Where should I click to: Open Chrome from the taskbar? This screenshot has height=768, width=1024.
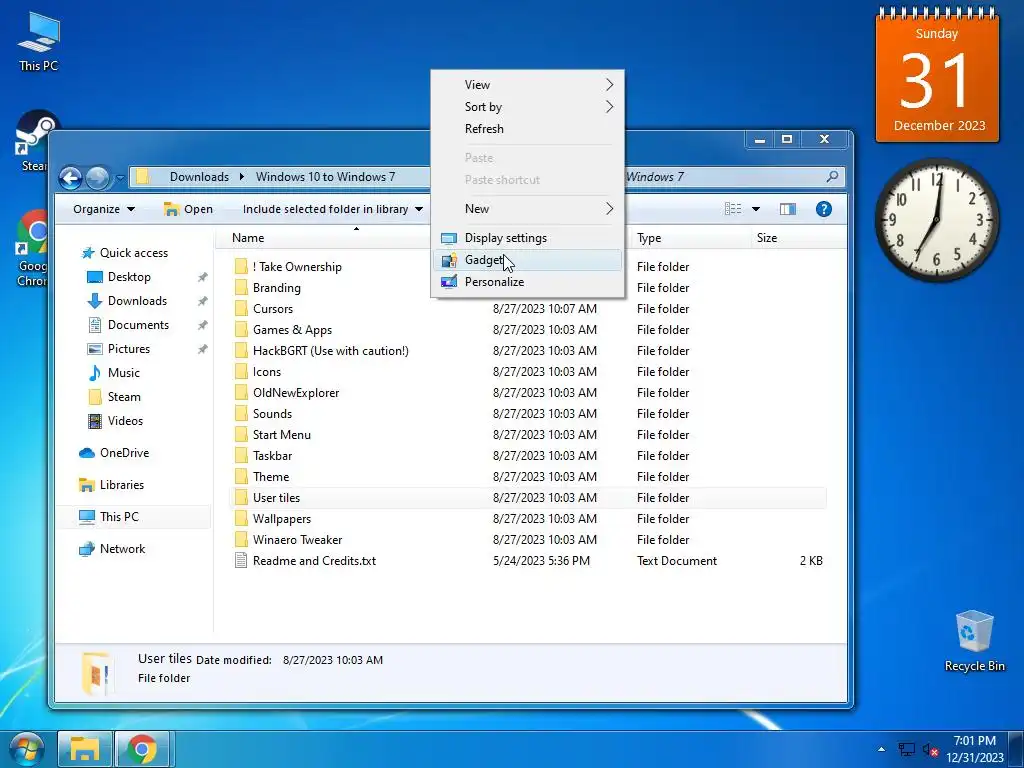point(142,749)
